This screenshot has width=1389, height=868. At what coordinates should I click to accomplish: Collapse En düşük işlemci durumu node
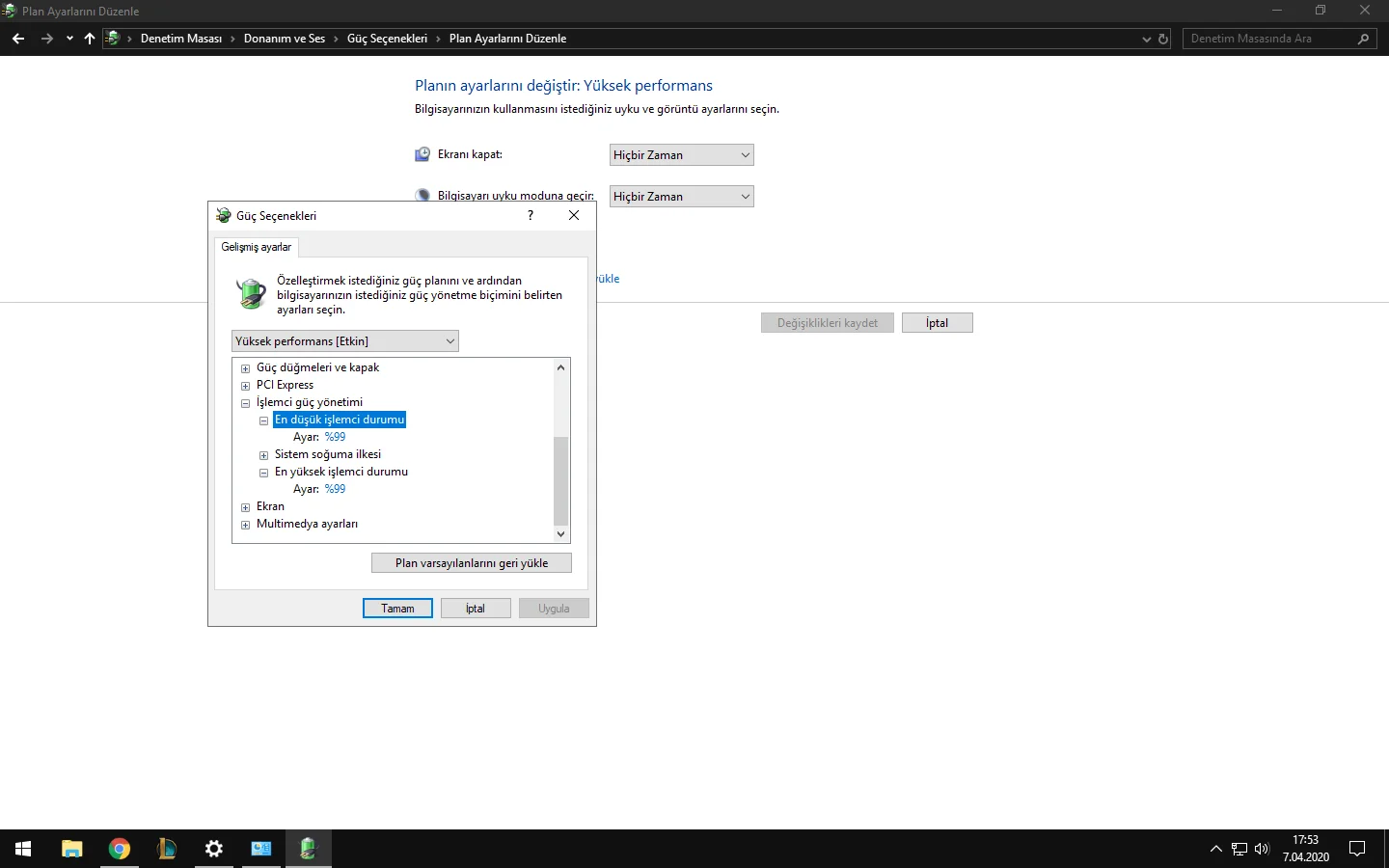(x=263, y=420)
